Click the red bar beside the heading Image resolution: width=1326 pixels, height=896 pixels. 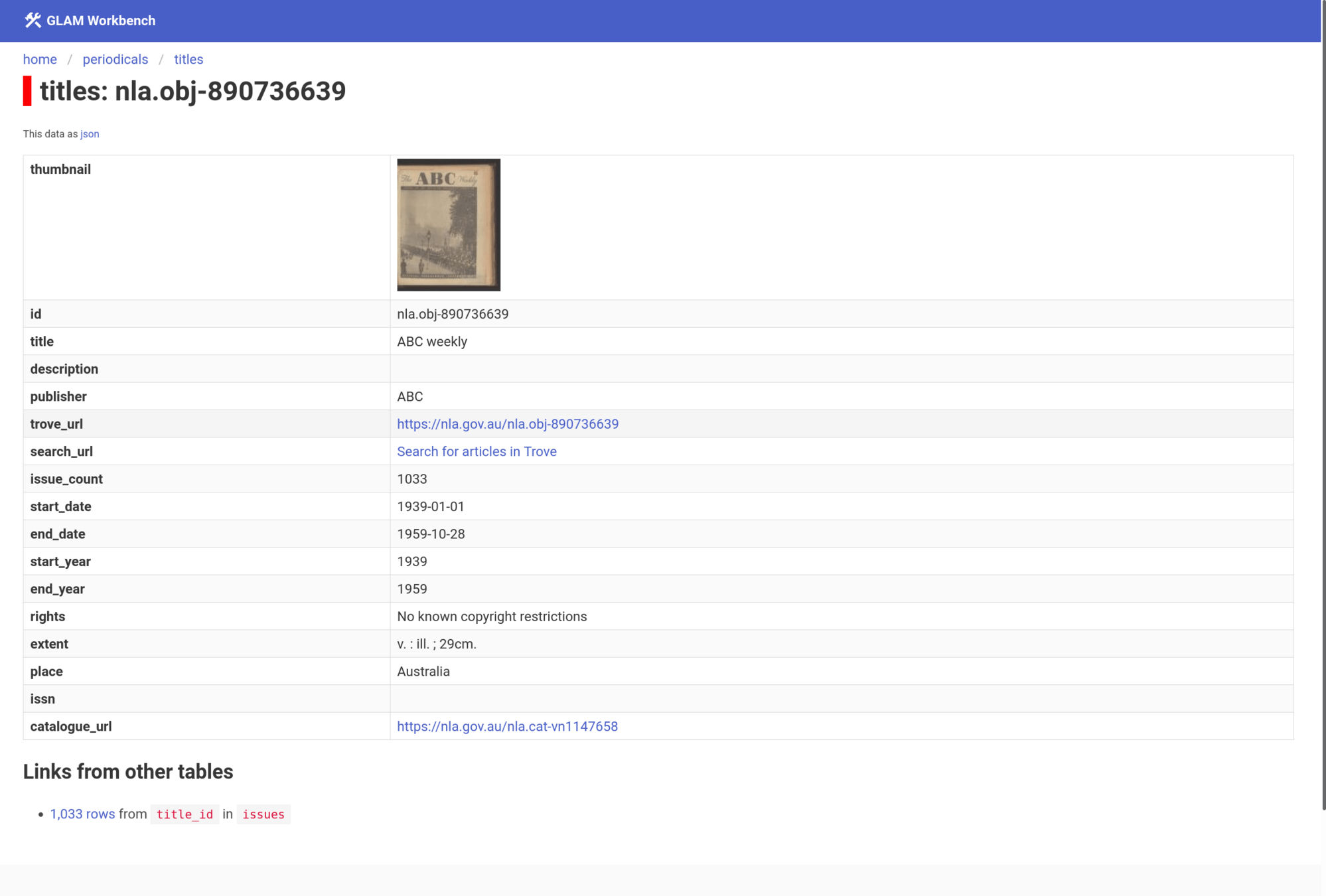27,91
